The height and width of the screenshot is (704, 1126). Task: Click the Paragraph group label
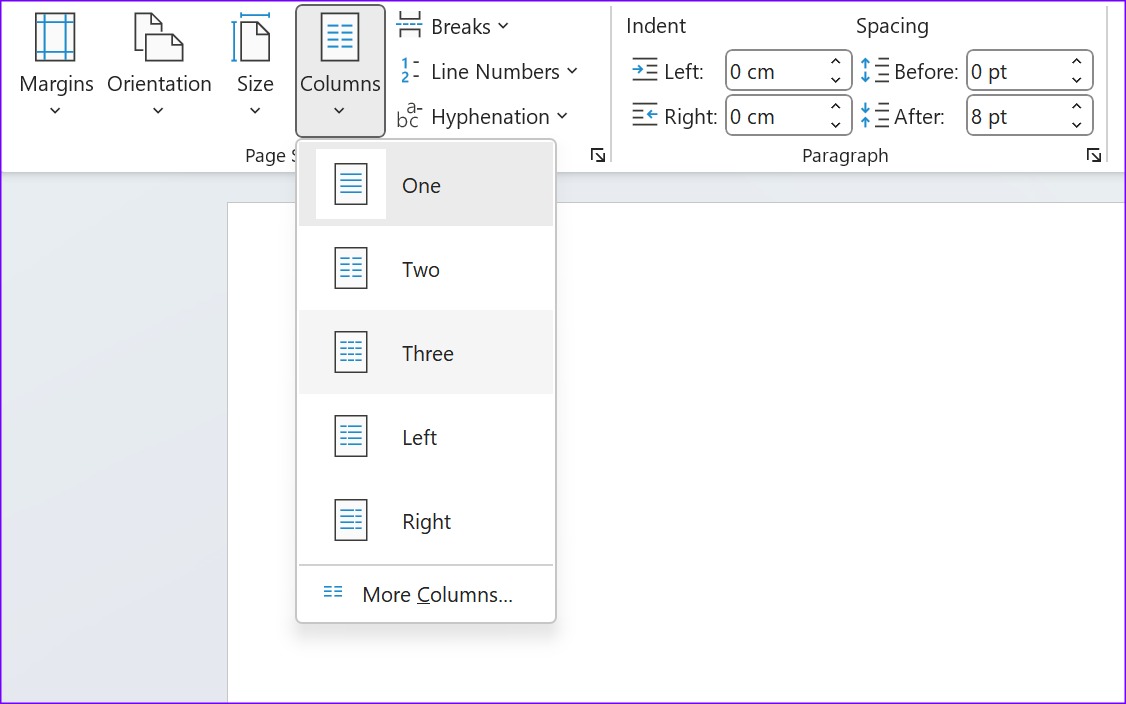844,155
